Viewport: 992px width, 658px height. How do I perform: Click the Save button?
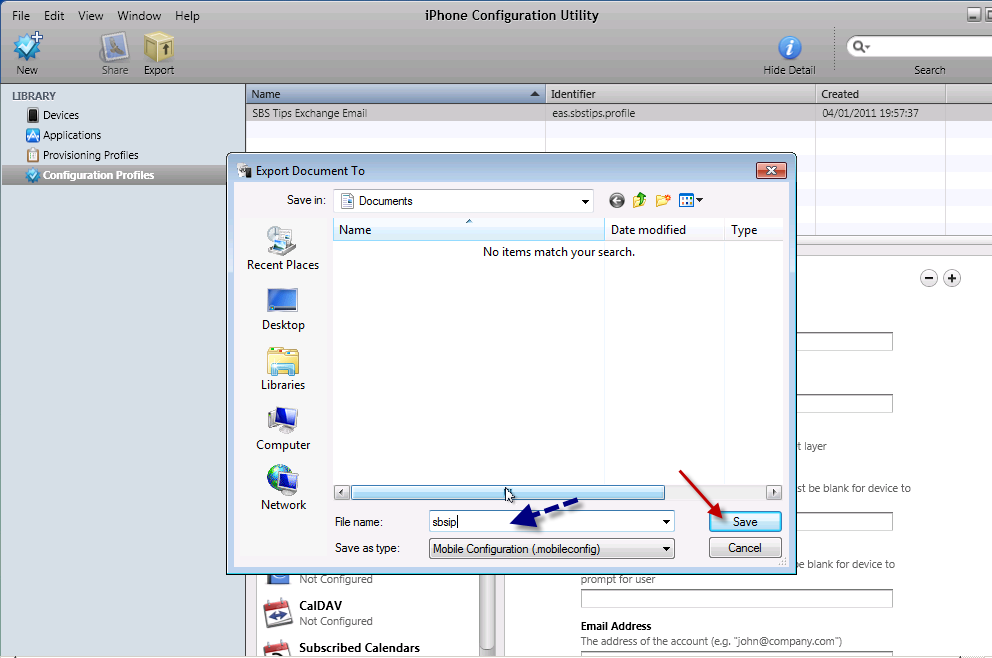744,521
